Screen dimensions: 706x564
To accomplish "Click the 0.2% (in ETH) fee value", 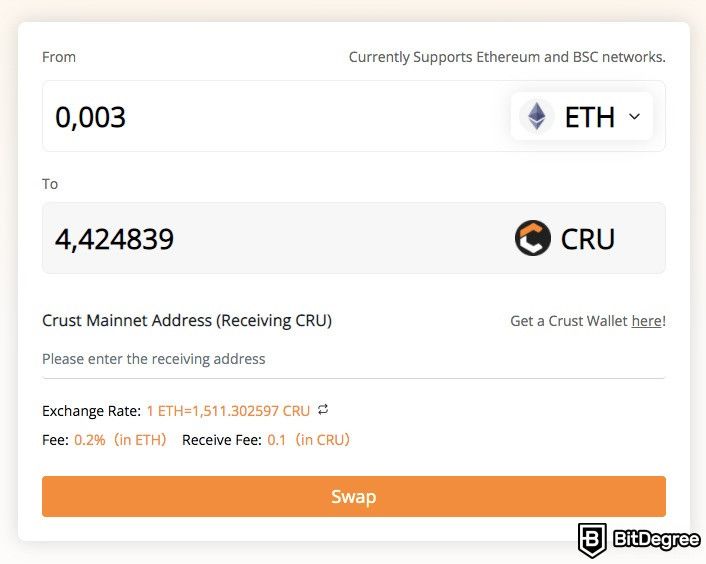I will [x=120, y=440].
